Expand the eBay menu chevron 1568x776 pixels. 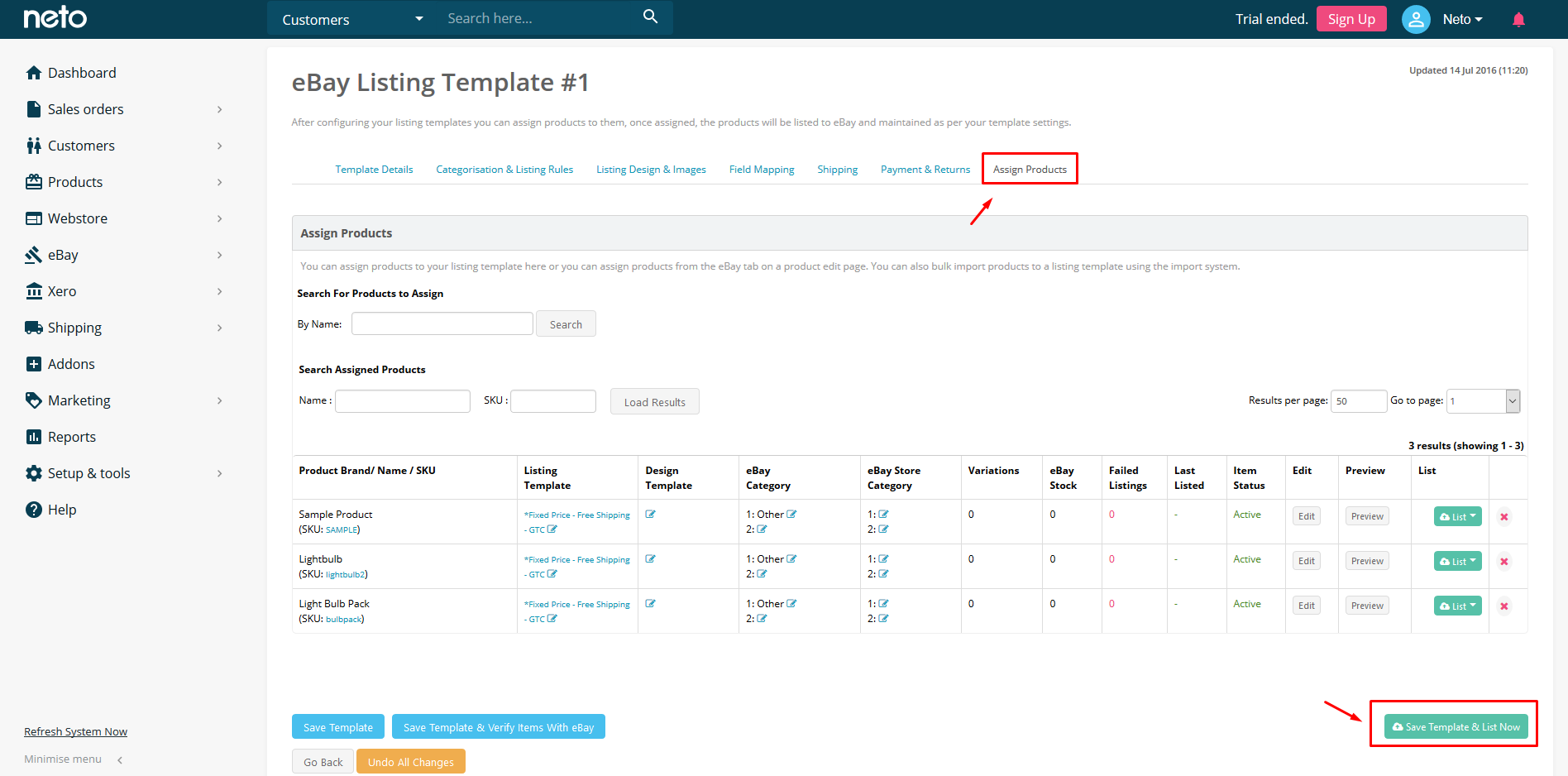point(219,255)
